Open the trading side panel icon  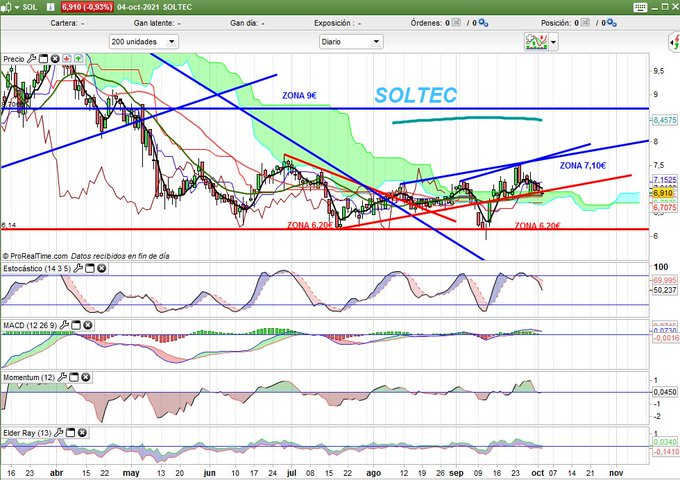pos(674,42)
